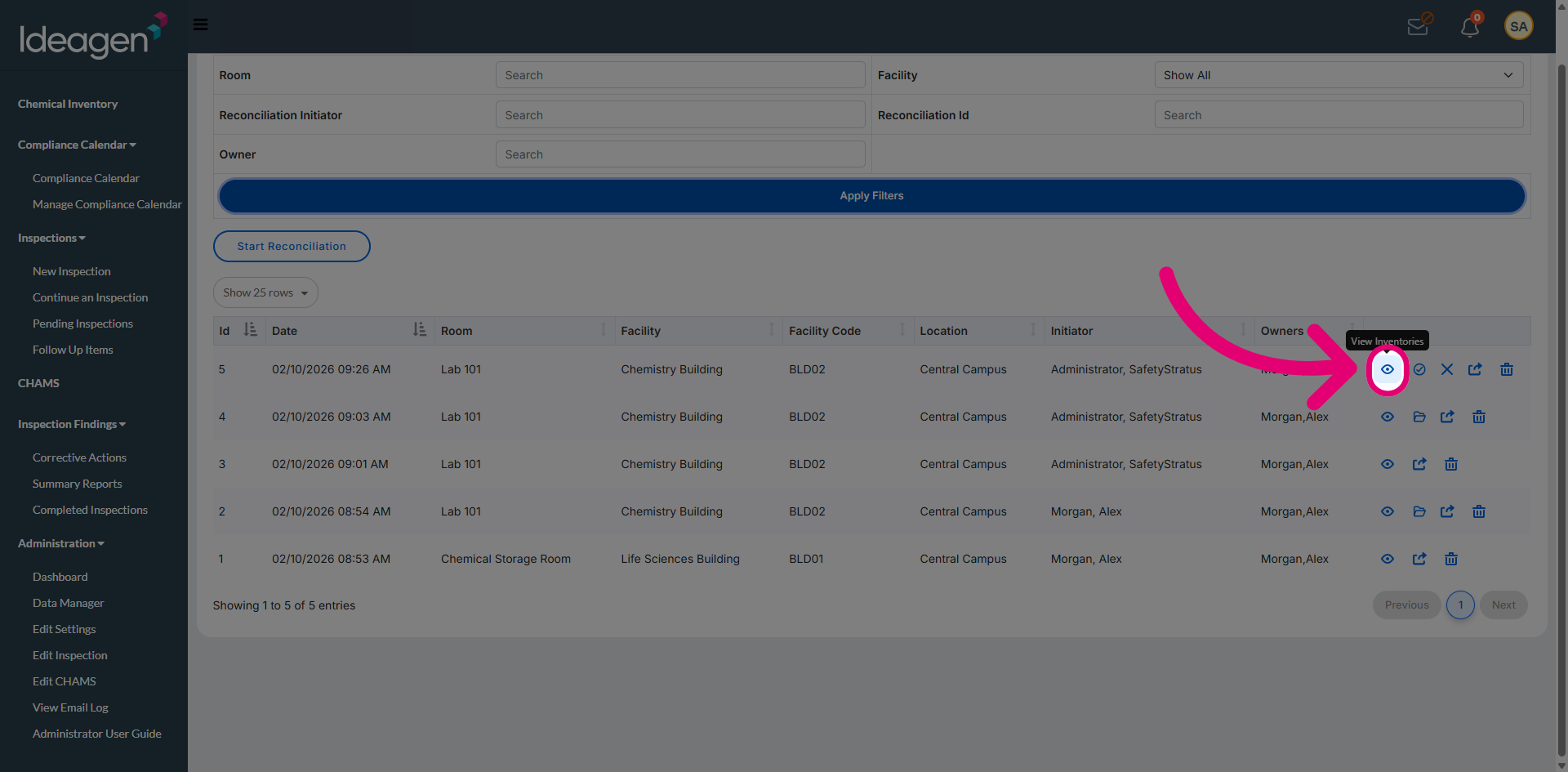
Task: Open Administrator User Guide link
Action: 97,734
